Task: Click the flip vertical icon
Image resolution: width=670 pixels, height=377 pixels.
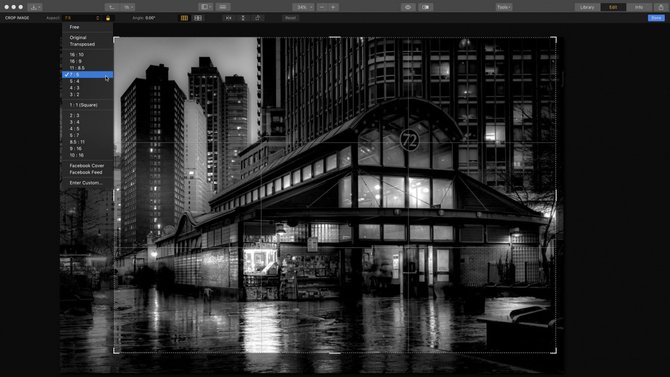Action: [243, 18]
